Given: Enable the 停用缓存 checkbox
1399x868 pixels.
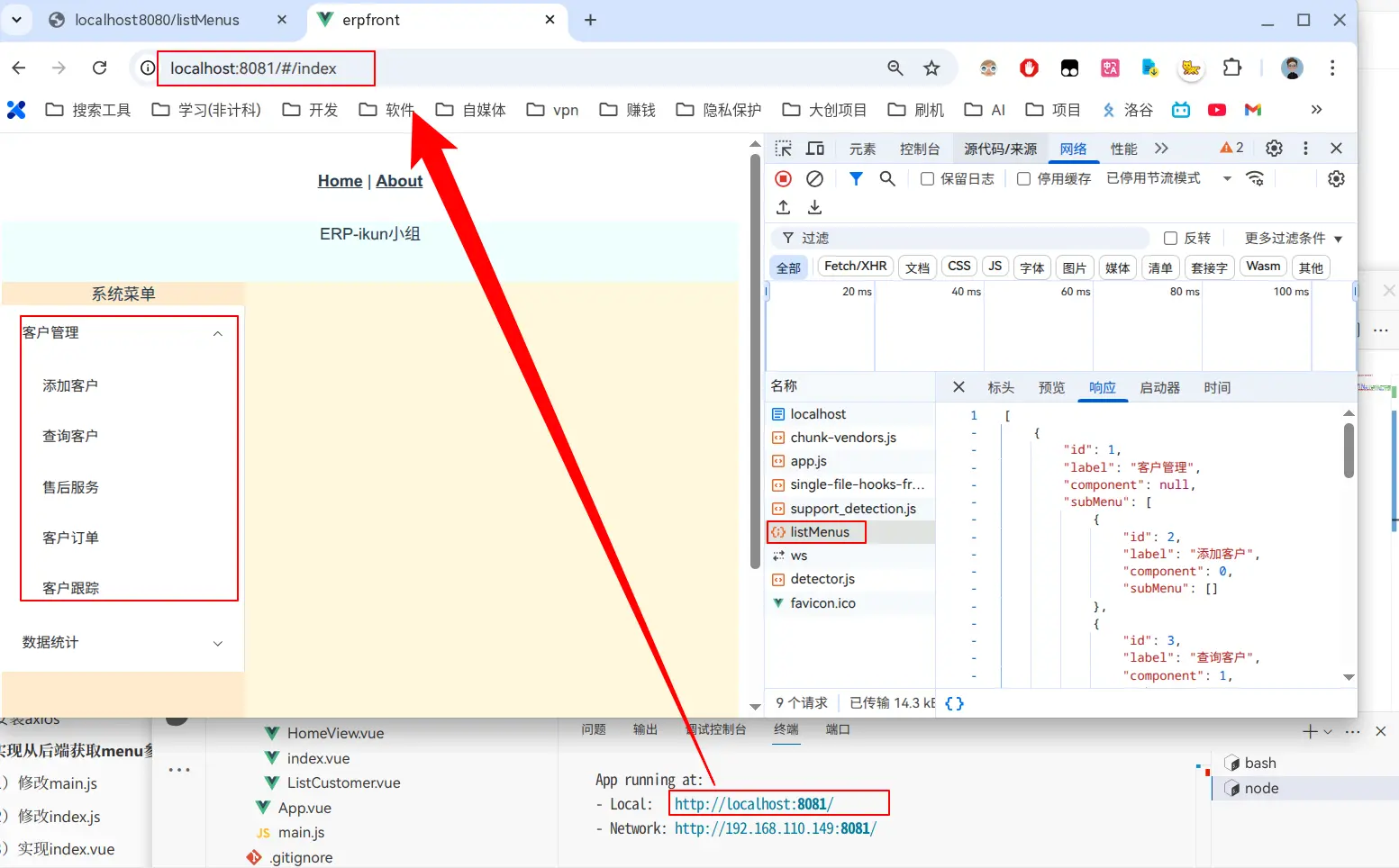Looking at the screenshot, I should pyautogui.click(x=1023, y=178).
